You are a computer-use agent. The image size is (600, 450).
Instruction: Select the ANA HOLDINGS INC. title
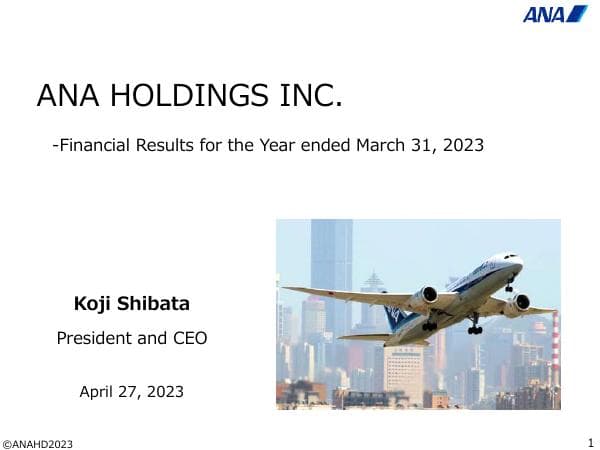click(x=190, y=96)
